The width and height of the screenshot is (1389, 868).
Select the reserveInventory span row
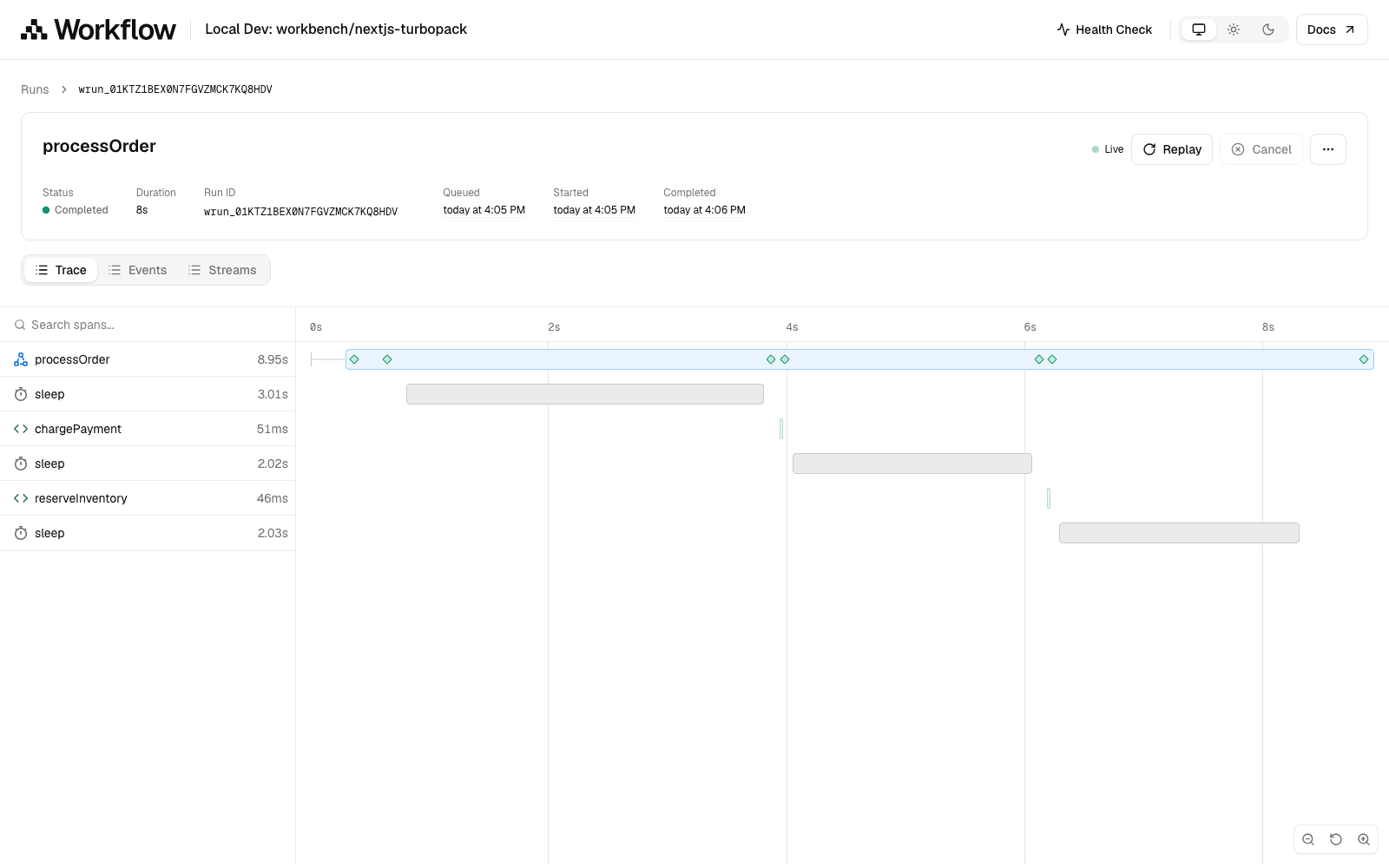coord(148,498)
